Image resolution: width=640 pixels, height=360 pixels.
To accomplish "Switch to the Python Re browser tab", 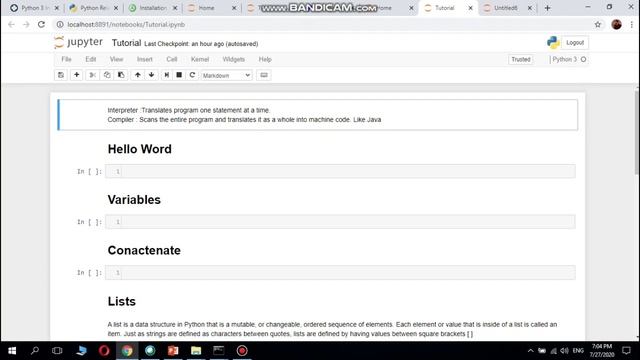I will [94, 8].
